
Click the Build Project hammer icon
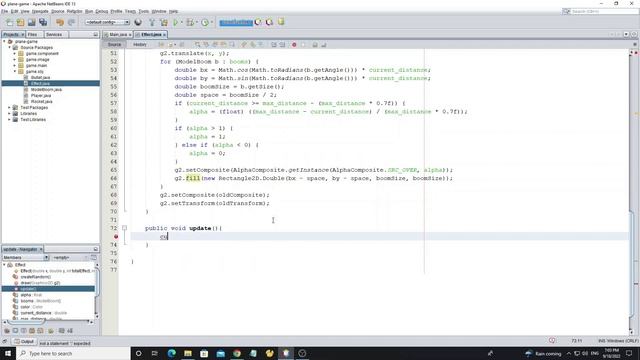coord(152,22)
